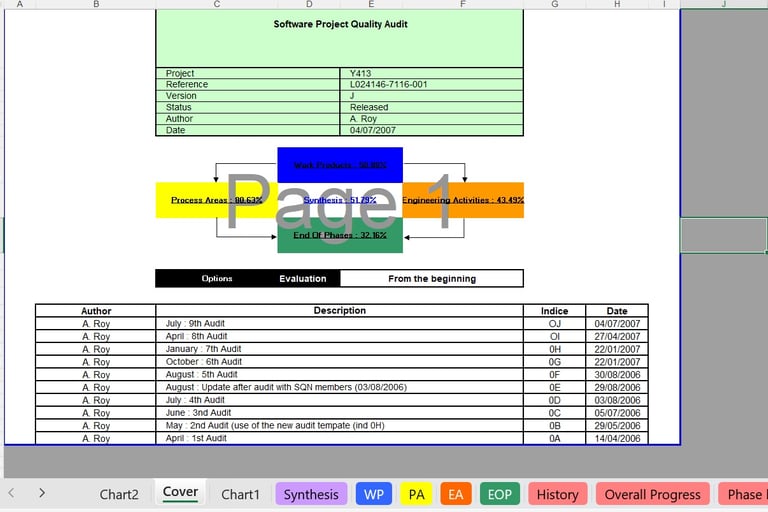Select column G header
This screenshot has height=512, width=768.
click(554, 4)
